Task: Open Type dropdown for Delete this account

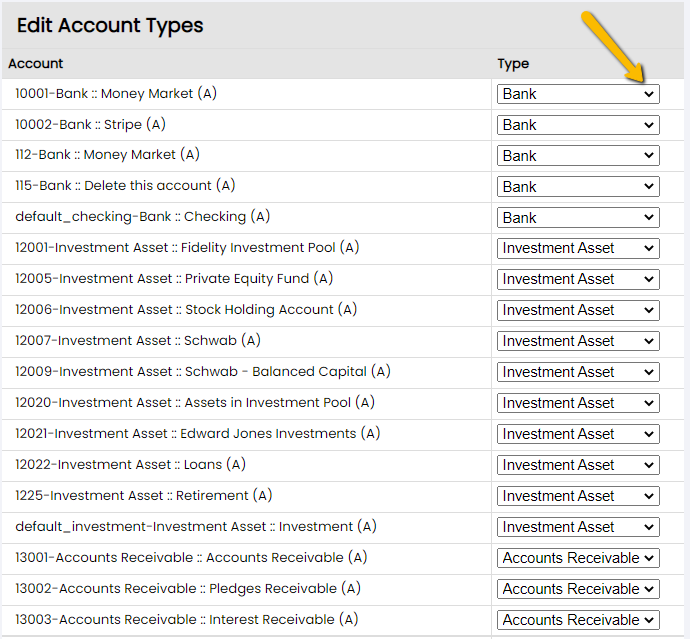Action: [578, 187]
